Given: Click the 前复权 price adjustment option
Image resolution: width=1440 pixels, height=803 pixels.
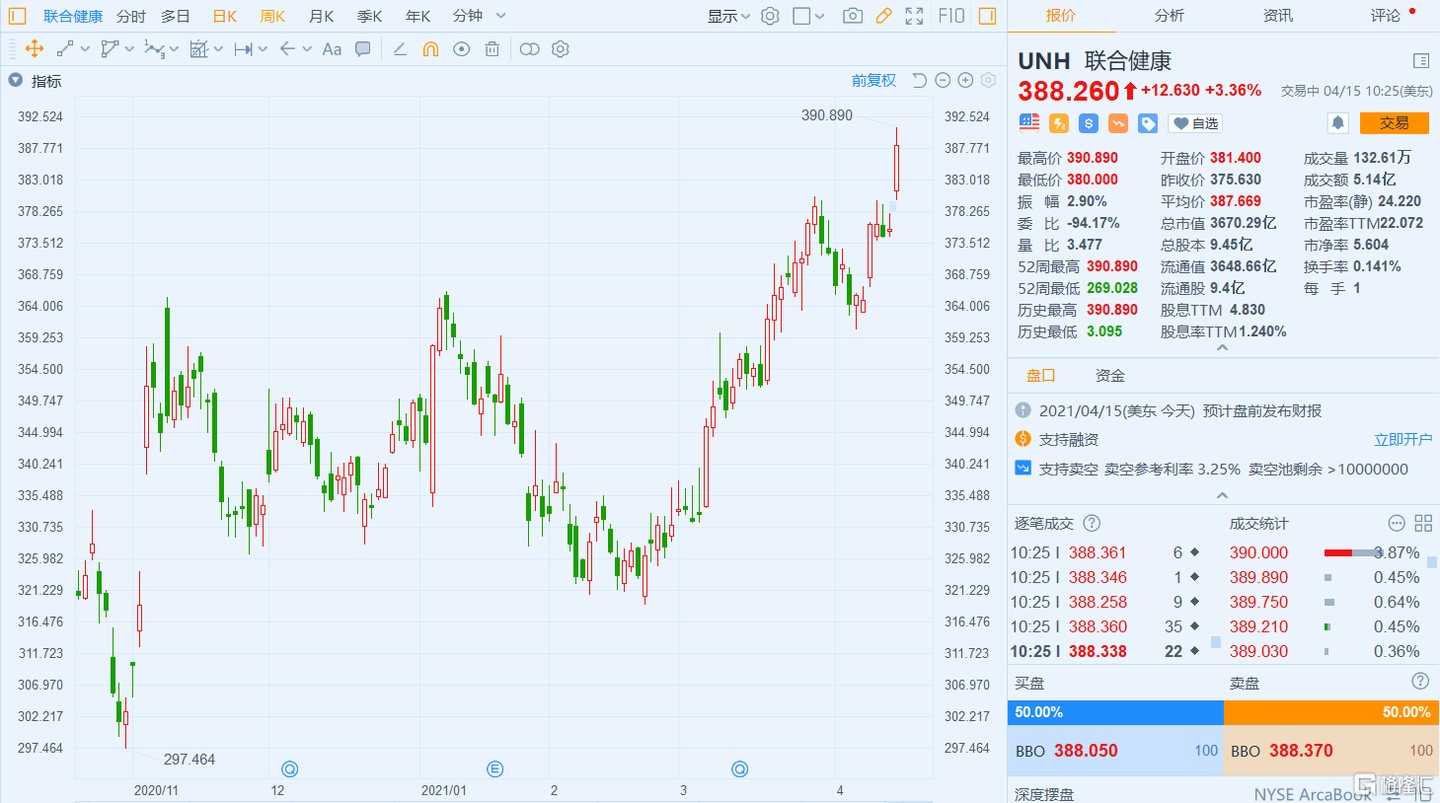Looking at the screenshot, I should 873,81.
